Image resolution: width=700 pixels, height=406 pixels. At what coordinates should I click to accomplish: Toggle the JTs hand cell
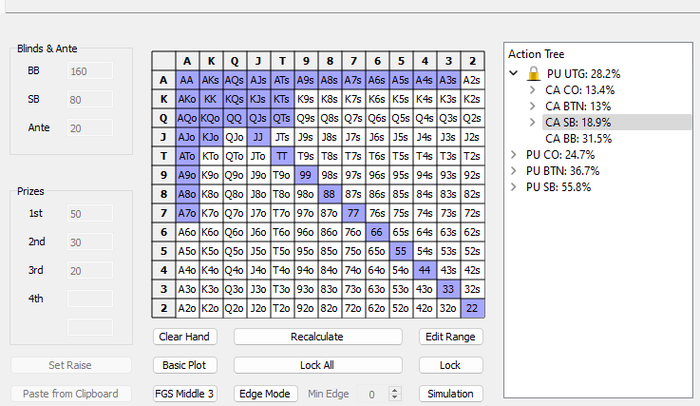[282, 137]
